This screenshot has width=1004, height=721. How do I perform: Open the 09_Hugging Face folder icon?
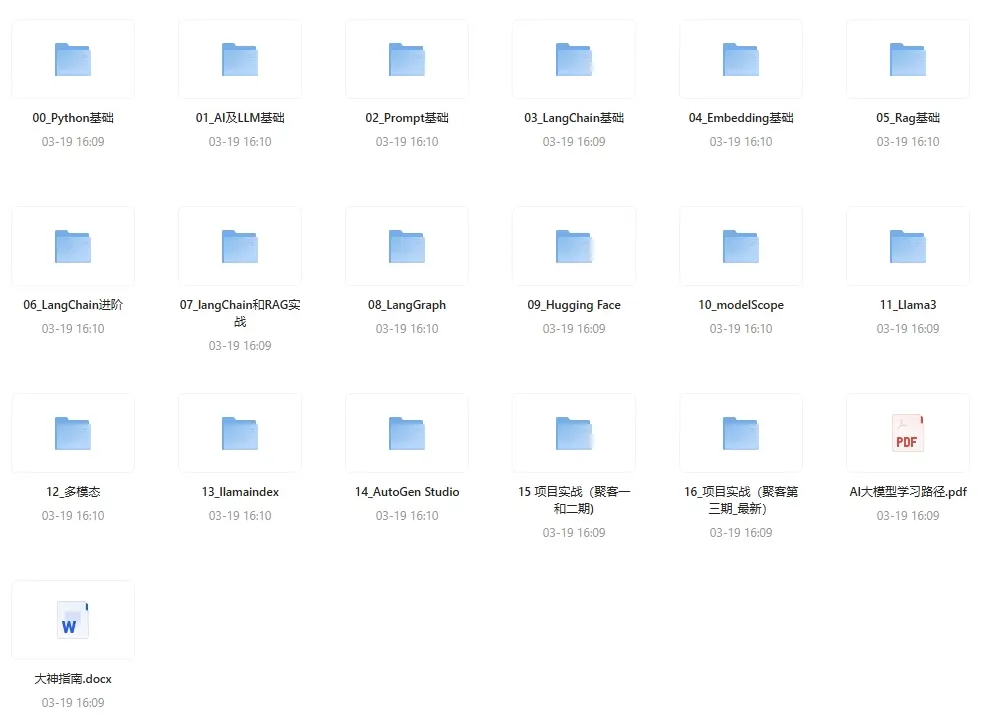(x=574, y=247)
